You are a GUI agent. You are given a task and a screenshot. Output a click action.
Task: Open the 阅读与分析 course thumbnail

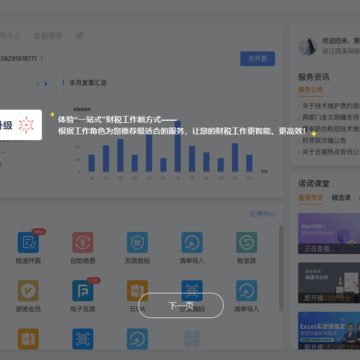coord(329,282)
